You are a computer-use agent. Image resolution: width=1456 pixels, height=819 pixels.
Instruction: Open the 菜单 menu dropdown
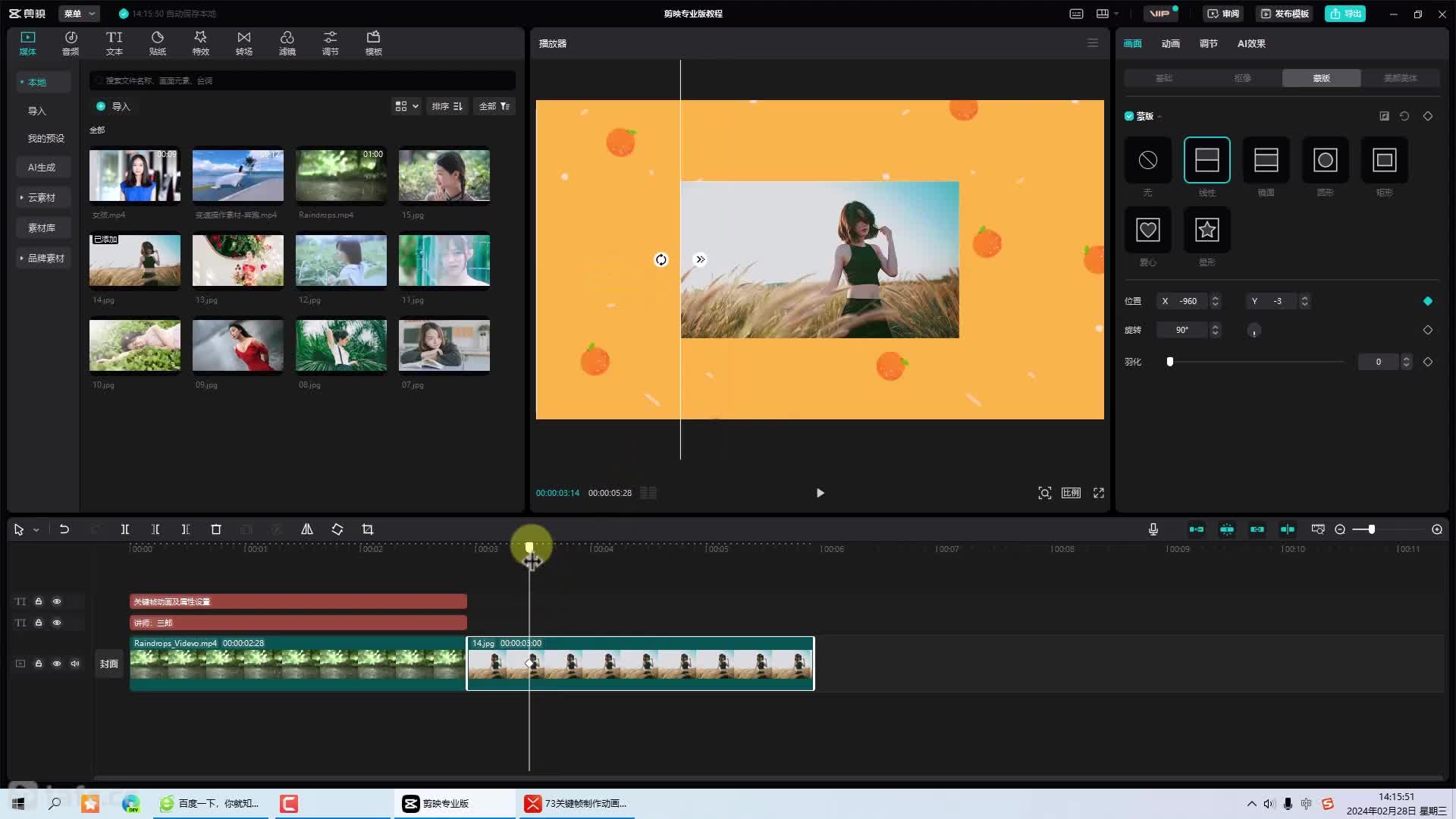(x=79, y=14)
